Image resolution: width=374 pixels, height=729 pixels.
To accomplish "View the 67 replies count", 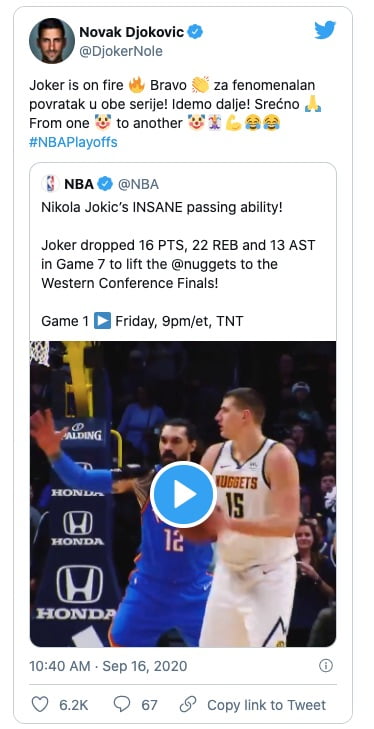I will (149, 705).
